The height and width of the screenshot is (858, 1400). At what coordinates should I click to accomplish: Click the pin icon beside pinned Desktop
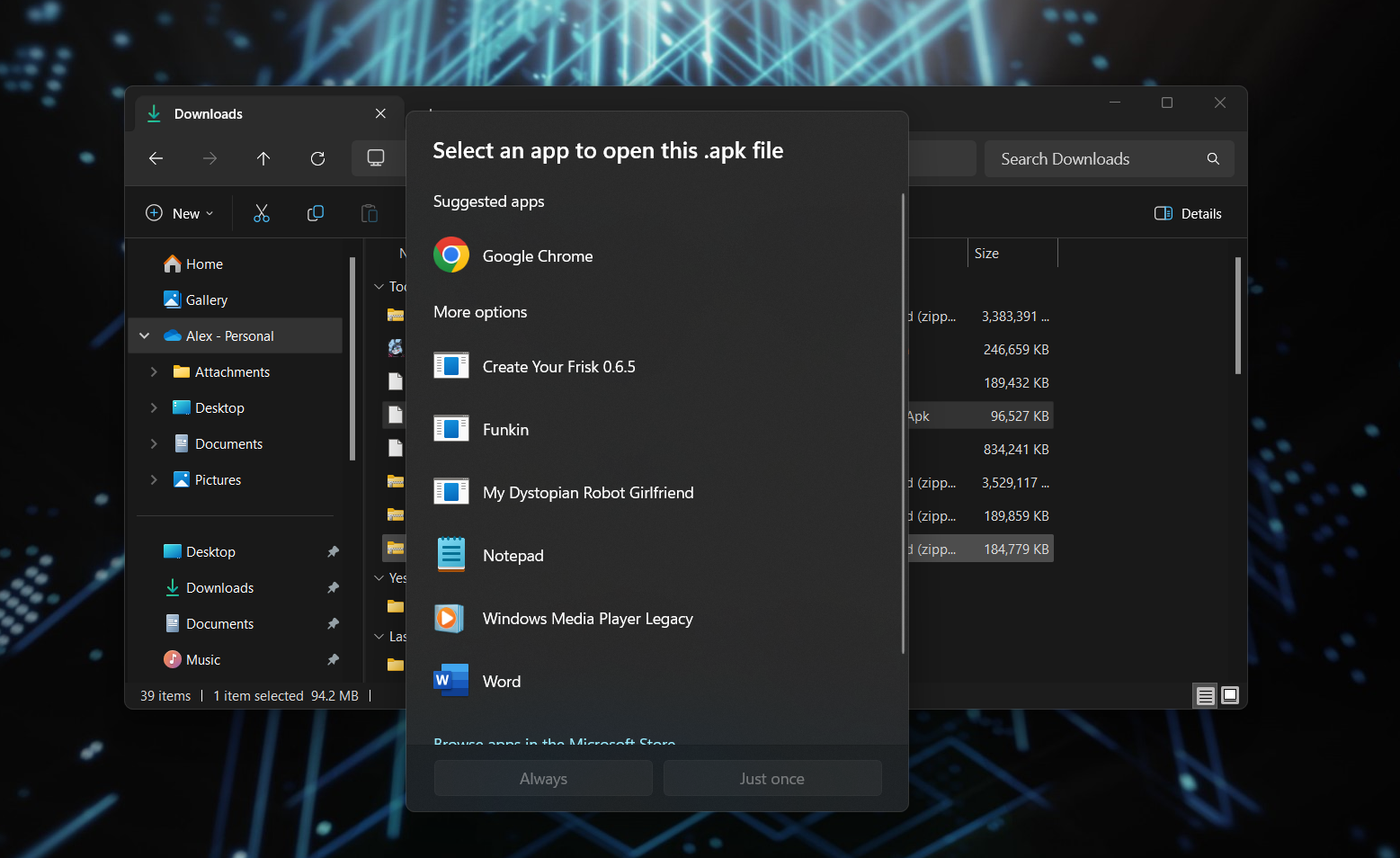coord(333,551)
